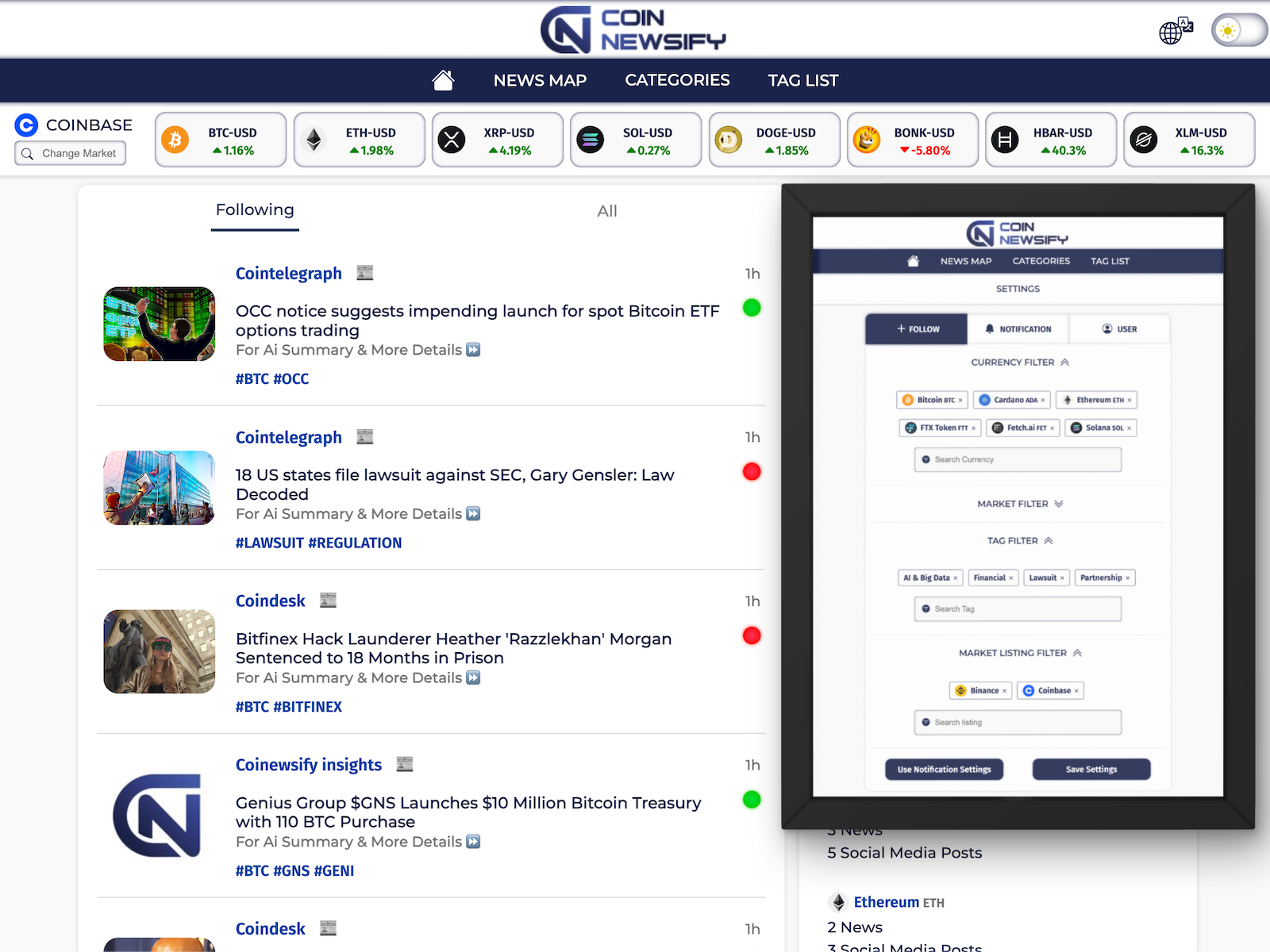Click news icon beside the last Coindesk entry

coord(329,928)
